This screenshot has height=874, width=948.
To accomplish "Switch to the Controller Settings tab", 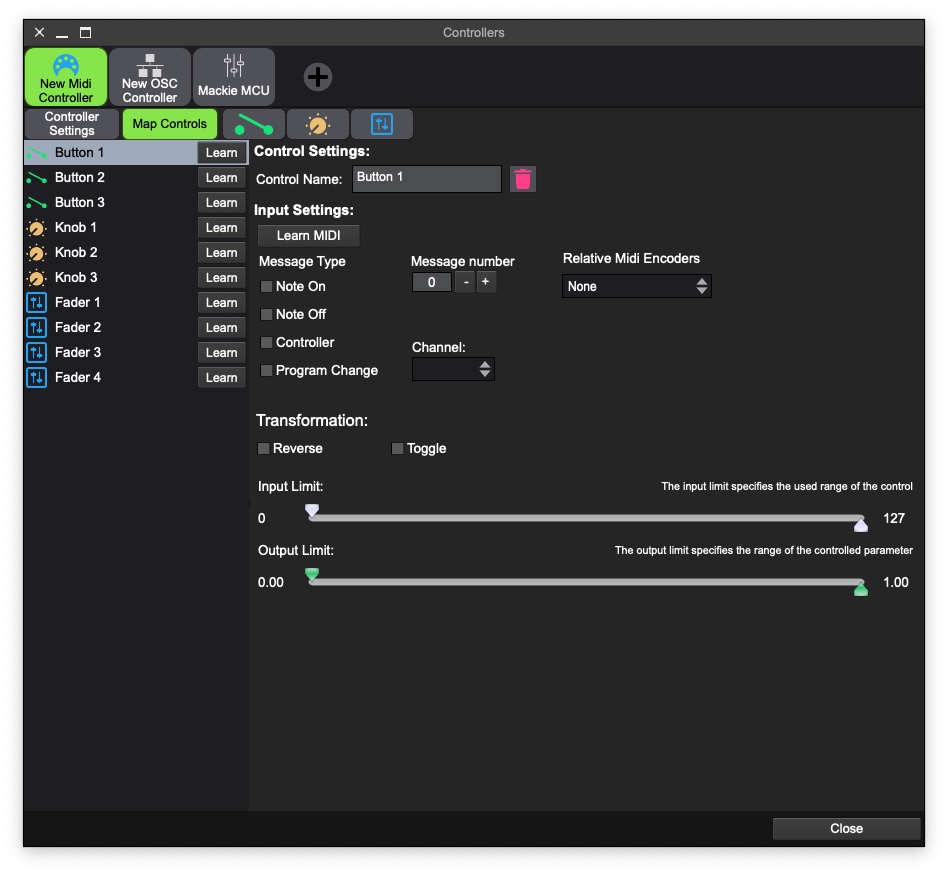I will point(70,123).
